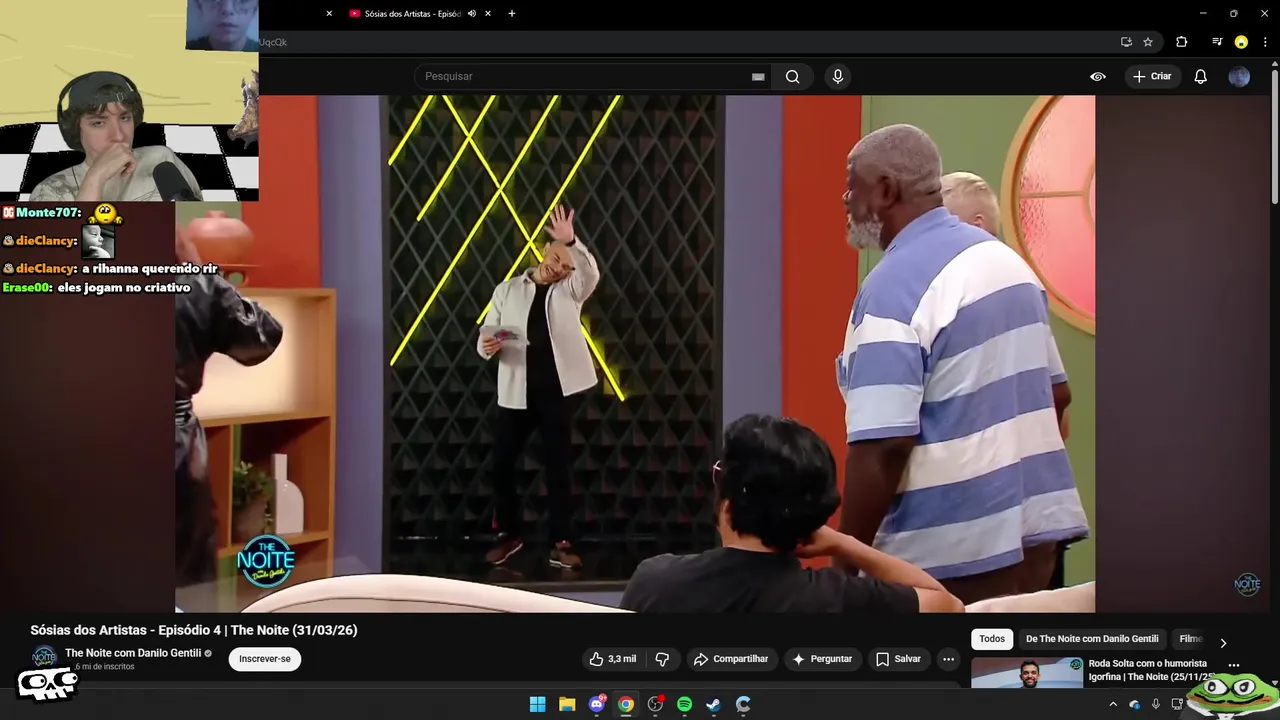Close the Sósias dos Artistas tab

(x=488, y=14)
